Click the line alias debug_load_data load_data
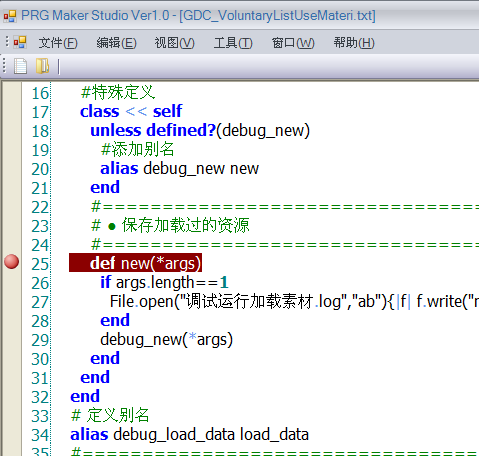 pos(189,435)
